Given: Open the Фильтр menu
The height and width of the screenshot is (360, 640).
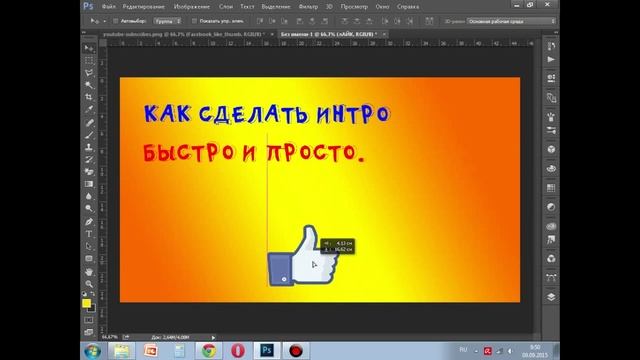Looking at the screenshot, I should click(x=308, y=7).
